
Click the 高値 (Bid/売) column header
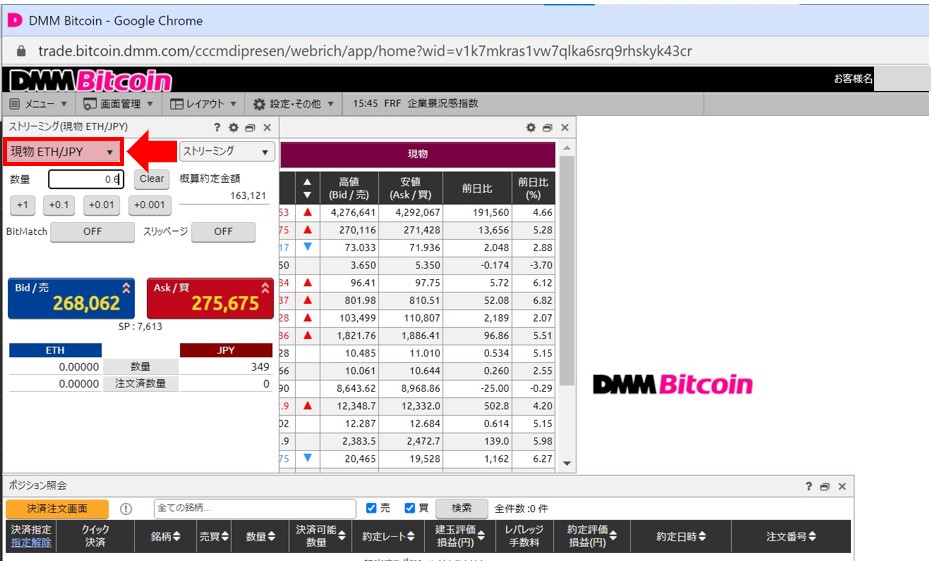[349, 188]
